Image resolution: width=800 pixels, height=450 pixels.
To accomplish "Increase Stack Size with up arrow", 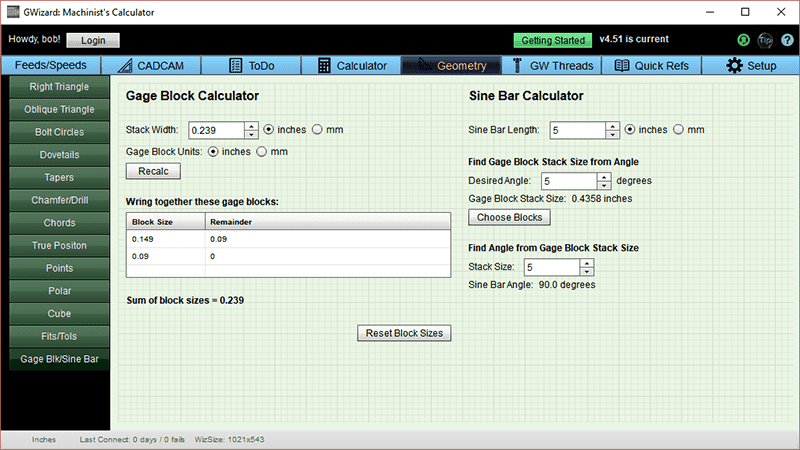I will pyautogui.click(x=587, y=263).
